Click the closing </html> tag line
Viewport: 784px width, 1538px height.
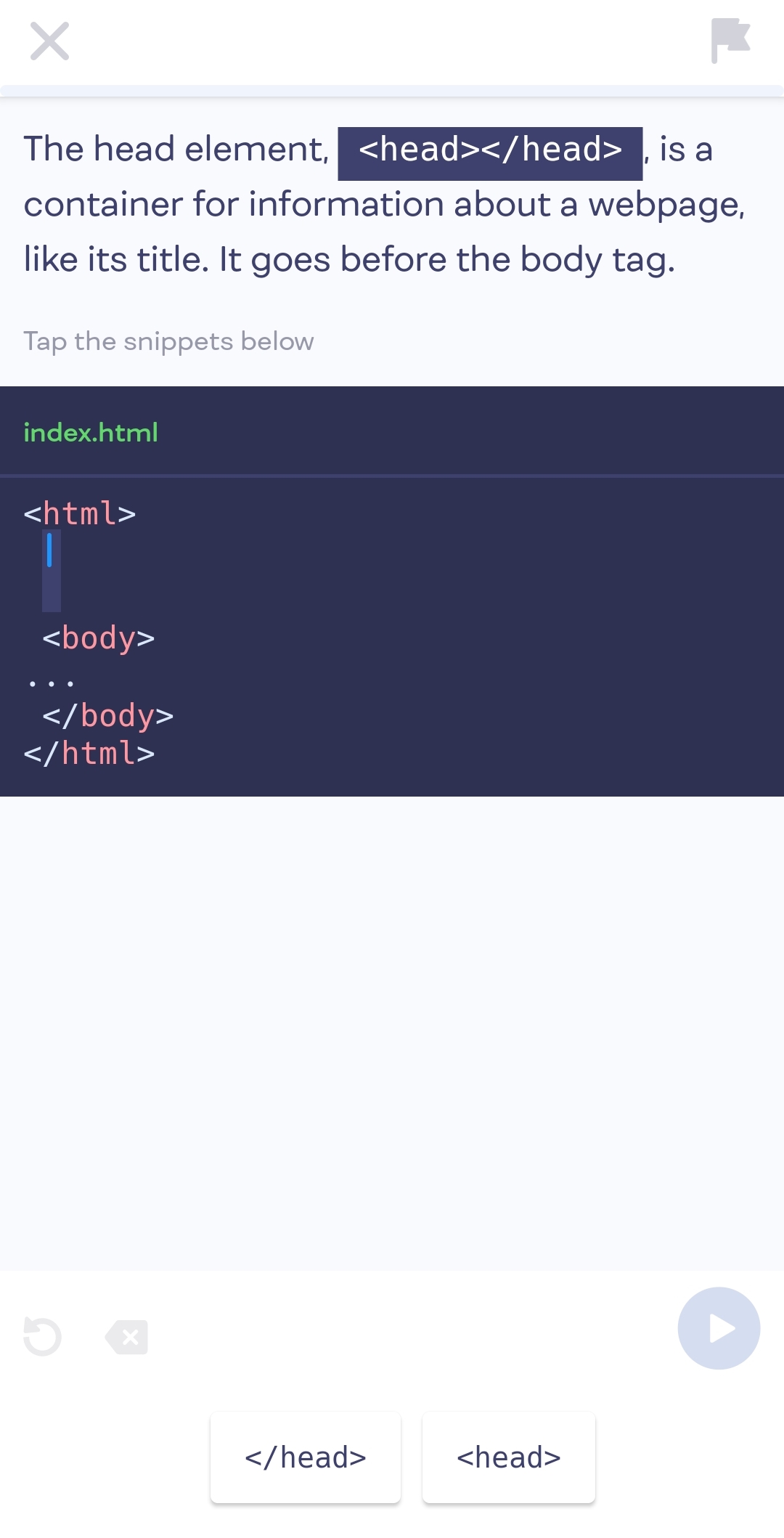click(x=89, y=753)
